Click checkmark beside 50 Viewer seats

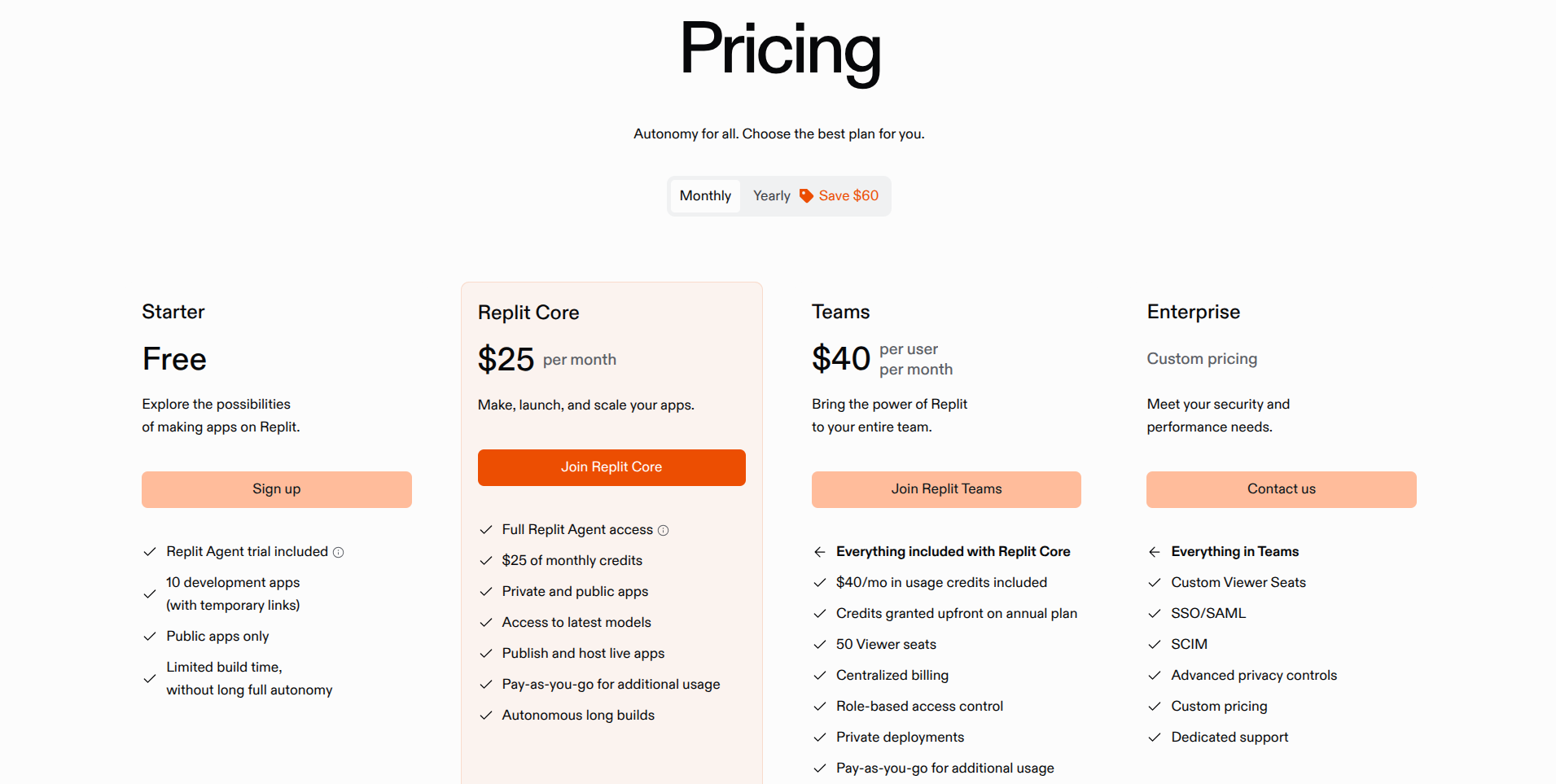[820, 645]
